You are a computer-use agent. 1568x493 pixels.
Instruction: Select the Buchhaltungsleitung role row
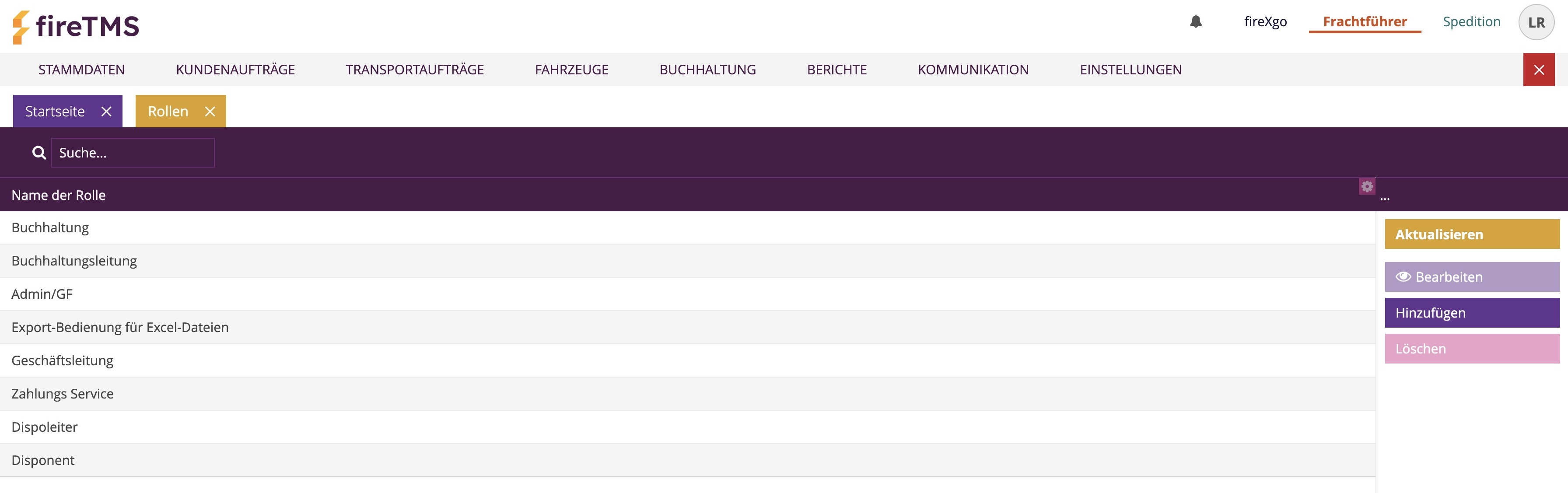pyautogui.click(x=688, y=261)
